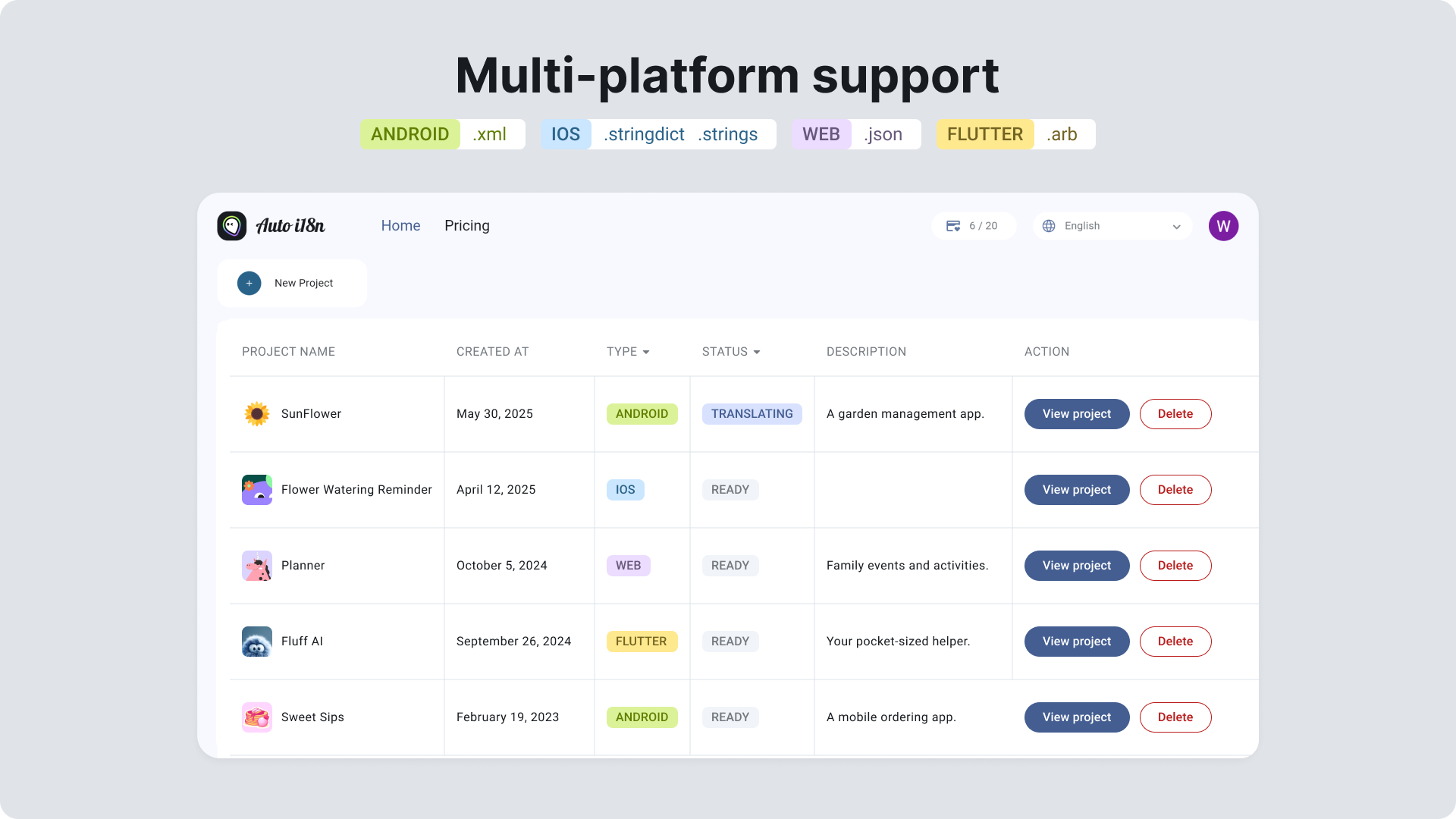Switch to the Pricing tab
This screenshot has height=819, width=1456.
[x=467, y=225]
